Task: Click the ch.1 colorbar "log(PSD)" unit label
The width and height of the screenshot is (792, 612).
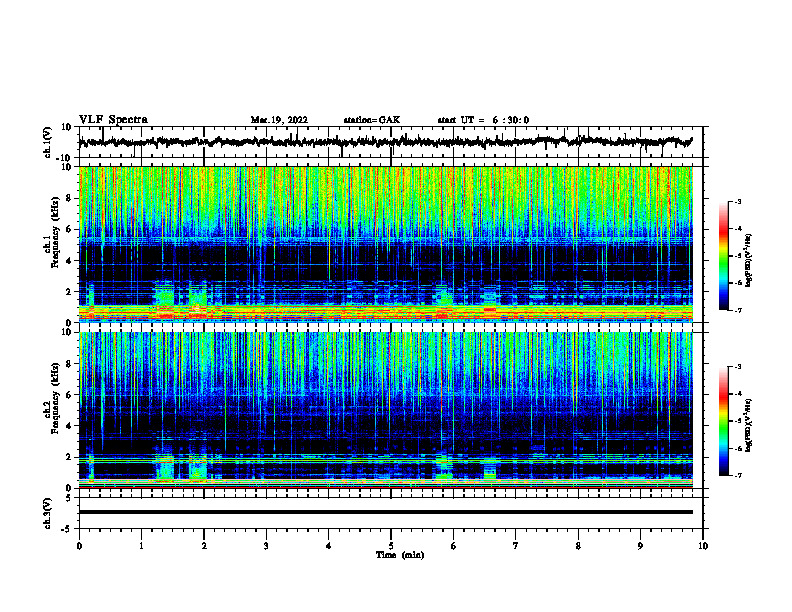Action: tap(749, 261)
